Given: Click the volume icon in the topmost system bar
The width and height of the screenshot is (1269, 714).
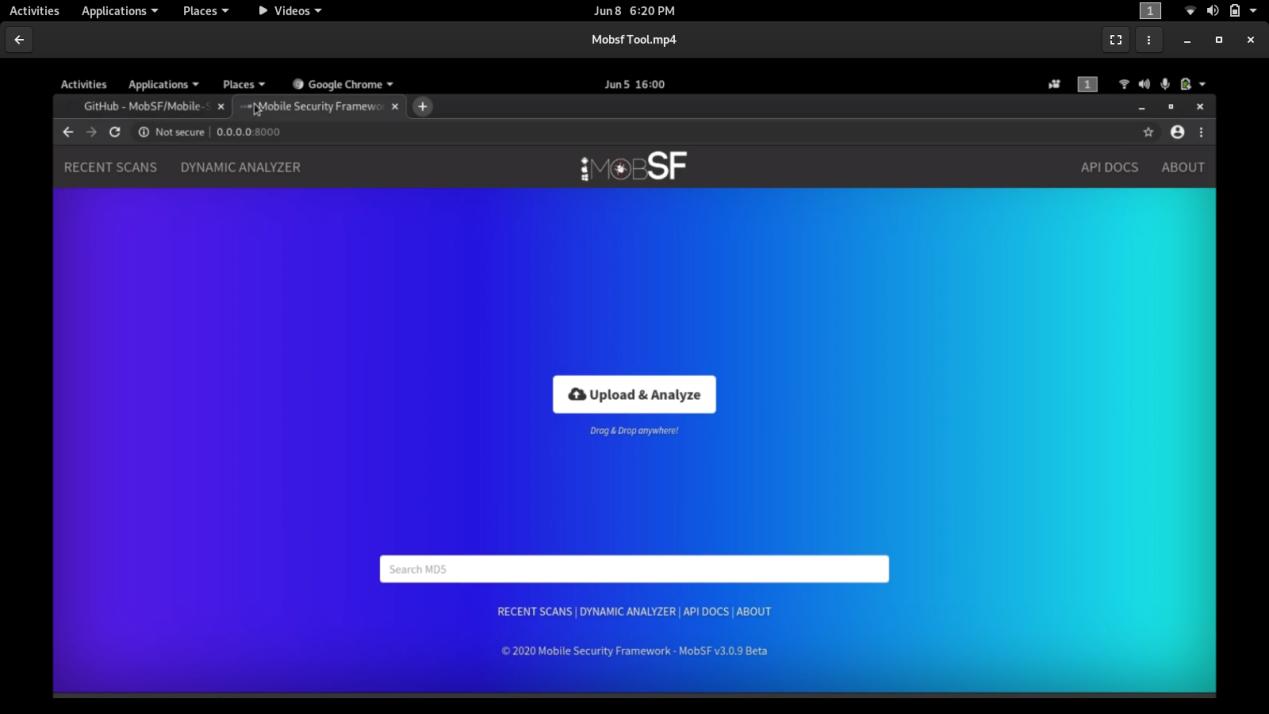Looking at the screenshot, I should tap(1212, 11).
